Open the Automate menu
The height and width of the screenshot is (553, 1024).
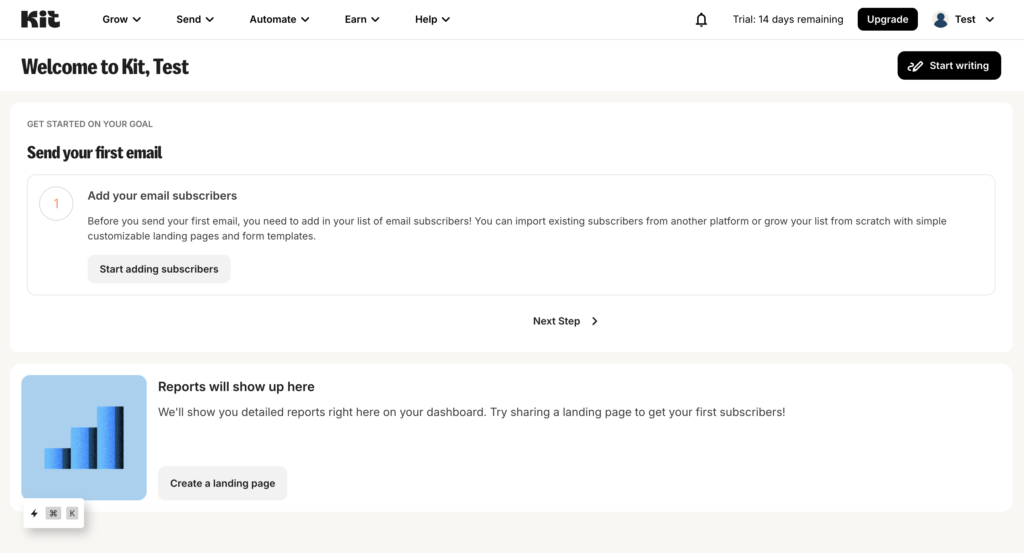pos(280,20)
